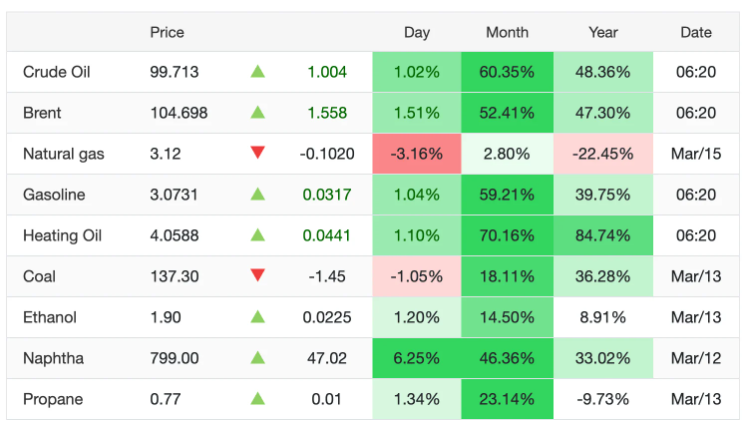This screenshot has height=429, width=750.
Task: Click the green up arrow beside Brent
Action: tap(258, 113)
